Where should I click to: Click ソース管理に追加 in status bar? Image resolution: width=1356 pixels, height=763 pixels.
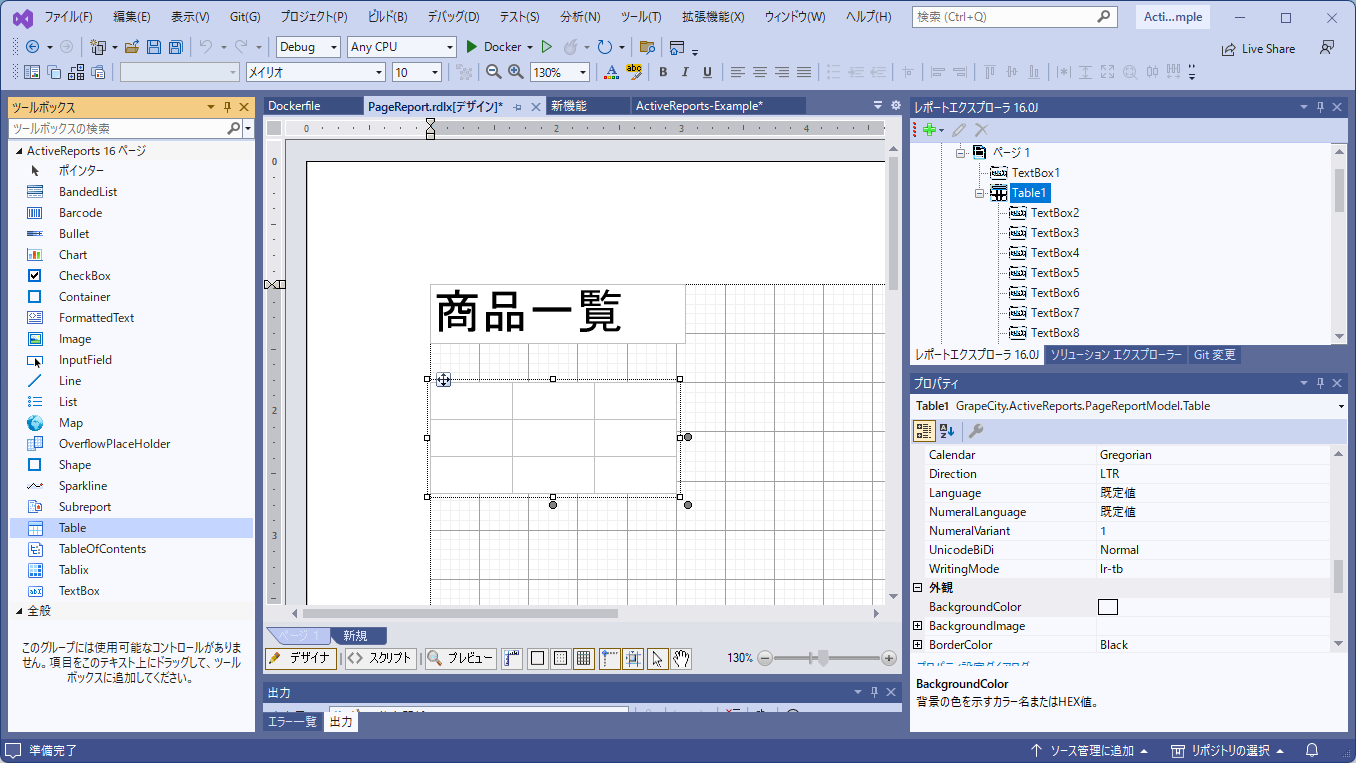click(x=1090, y=751)
